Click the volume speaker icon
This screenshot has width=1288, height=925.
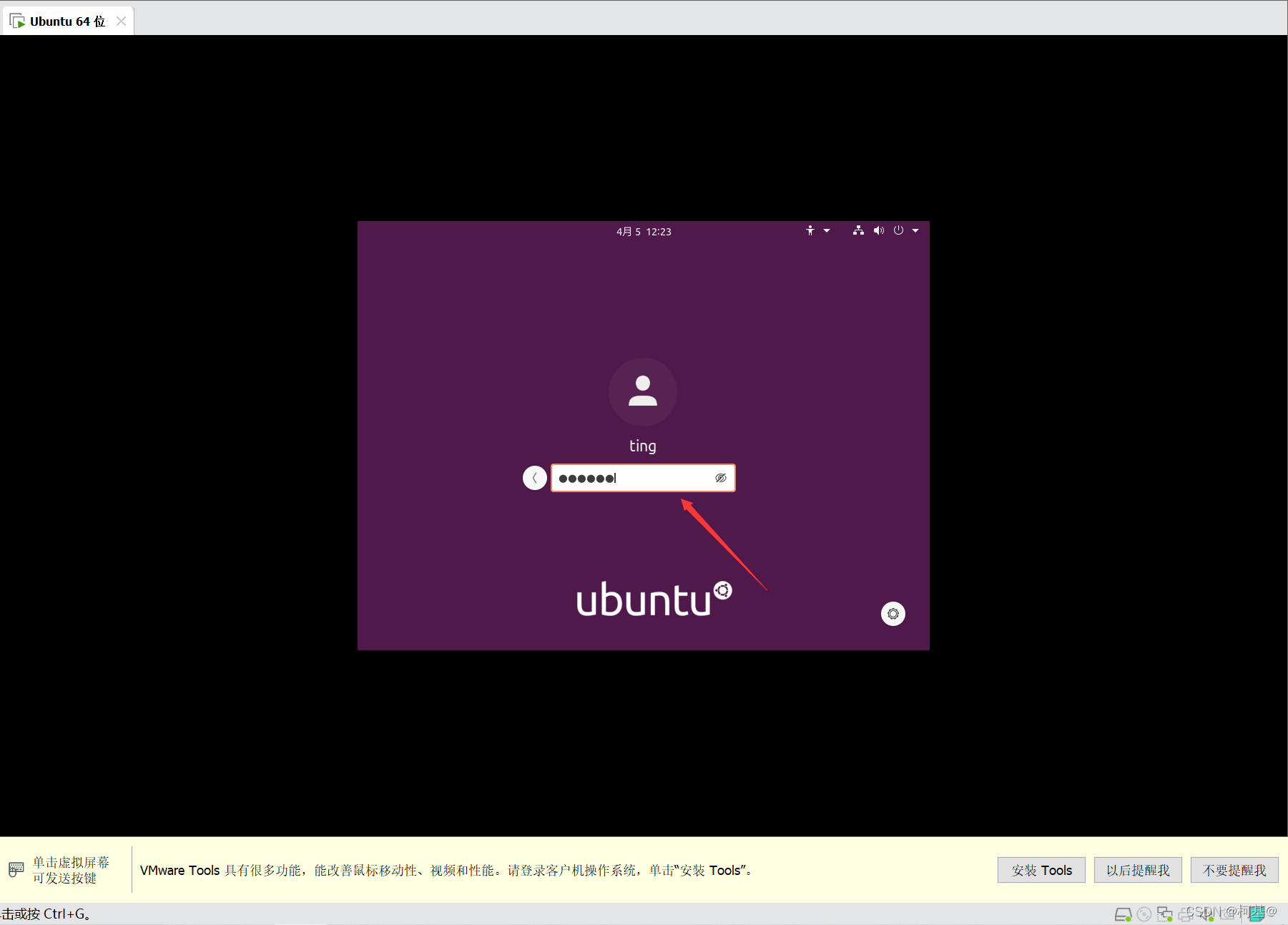[879, 230]
